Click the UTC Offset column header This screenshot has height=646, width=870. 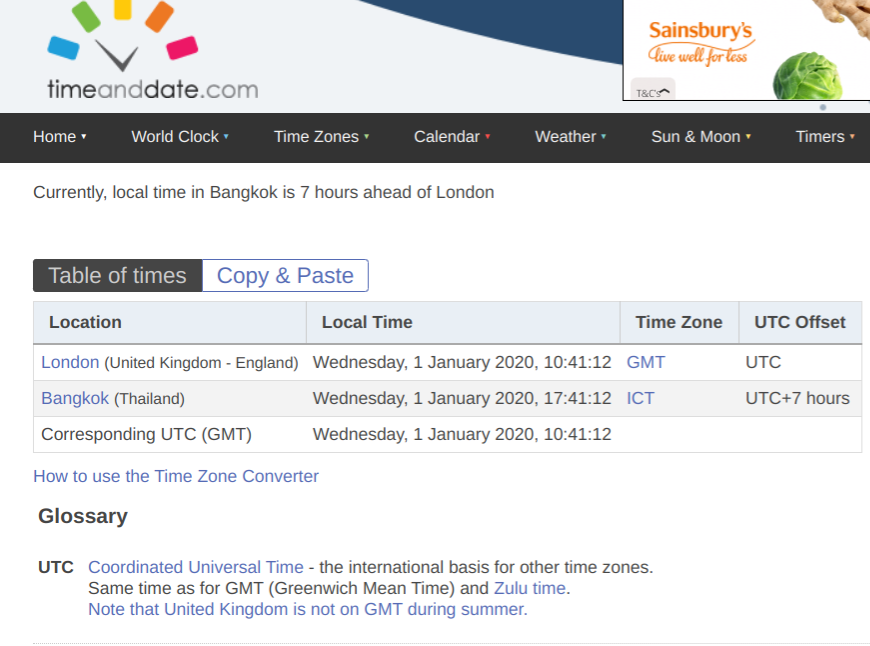point(800,322)
